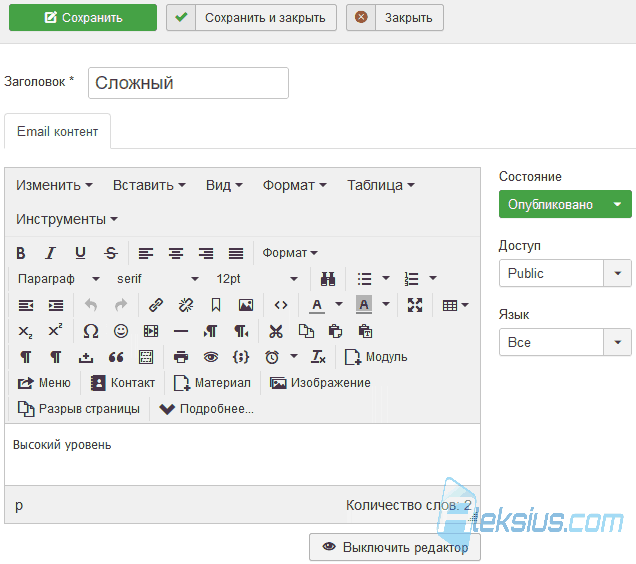
Task: Clear formatting
Action: click(x=318, y=357)
